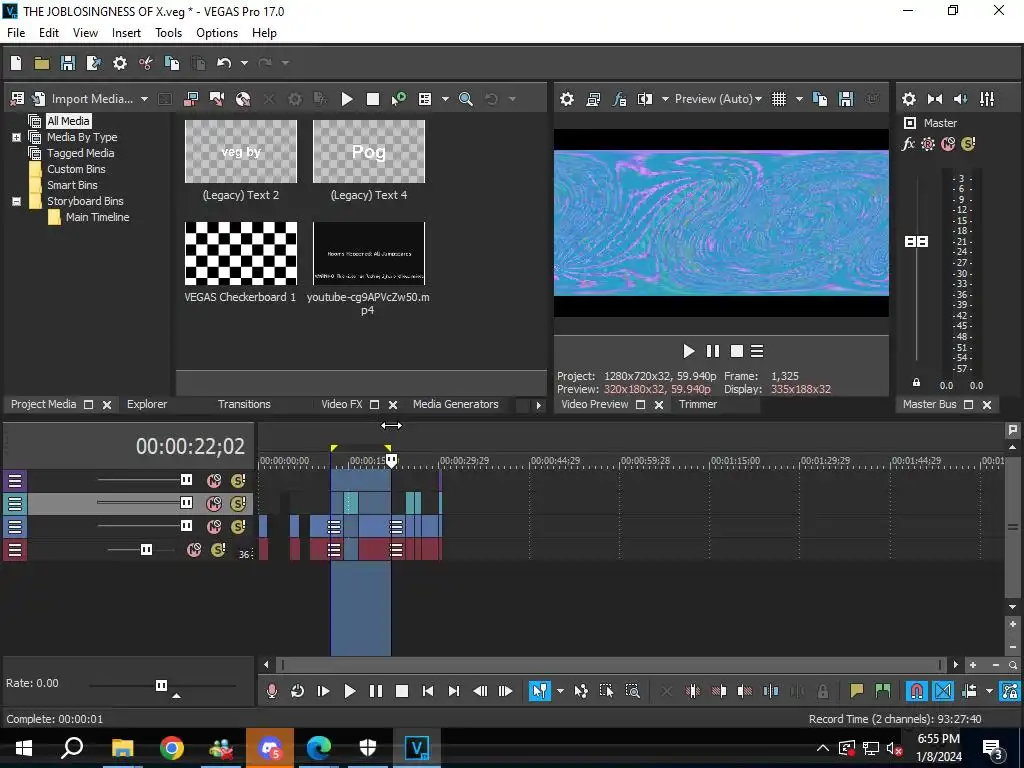Click the New project icon

pyautogui.click(x=16, y=63)
